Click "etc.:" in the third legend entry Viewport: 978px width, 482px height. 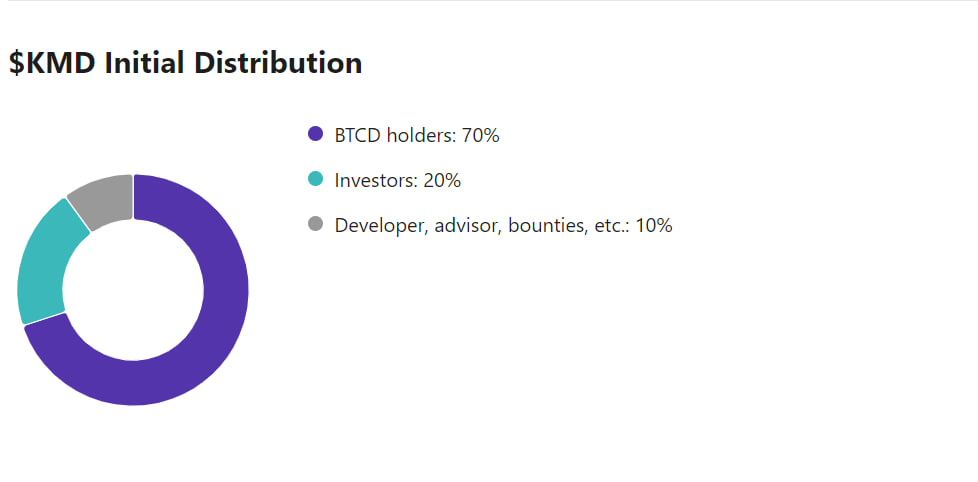pos(608,225)
